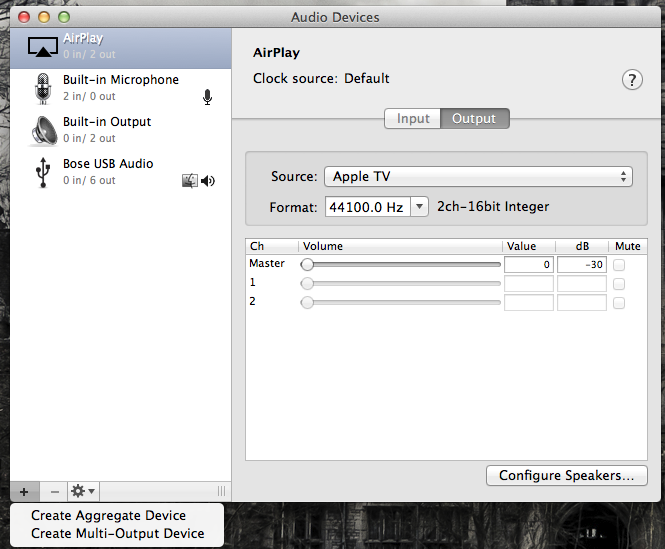Click the 2ch-16bit Integer format label
665x549 pixels.
[493, 207]
